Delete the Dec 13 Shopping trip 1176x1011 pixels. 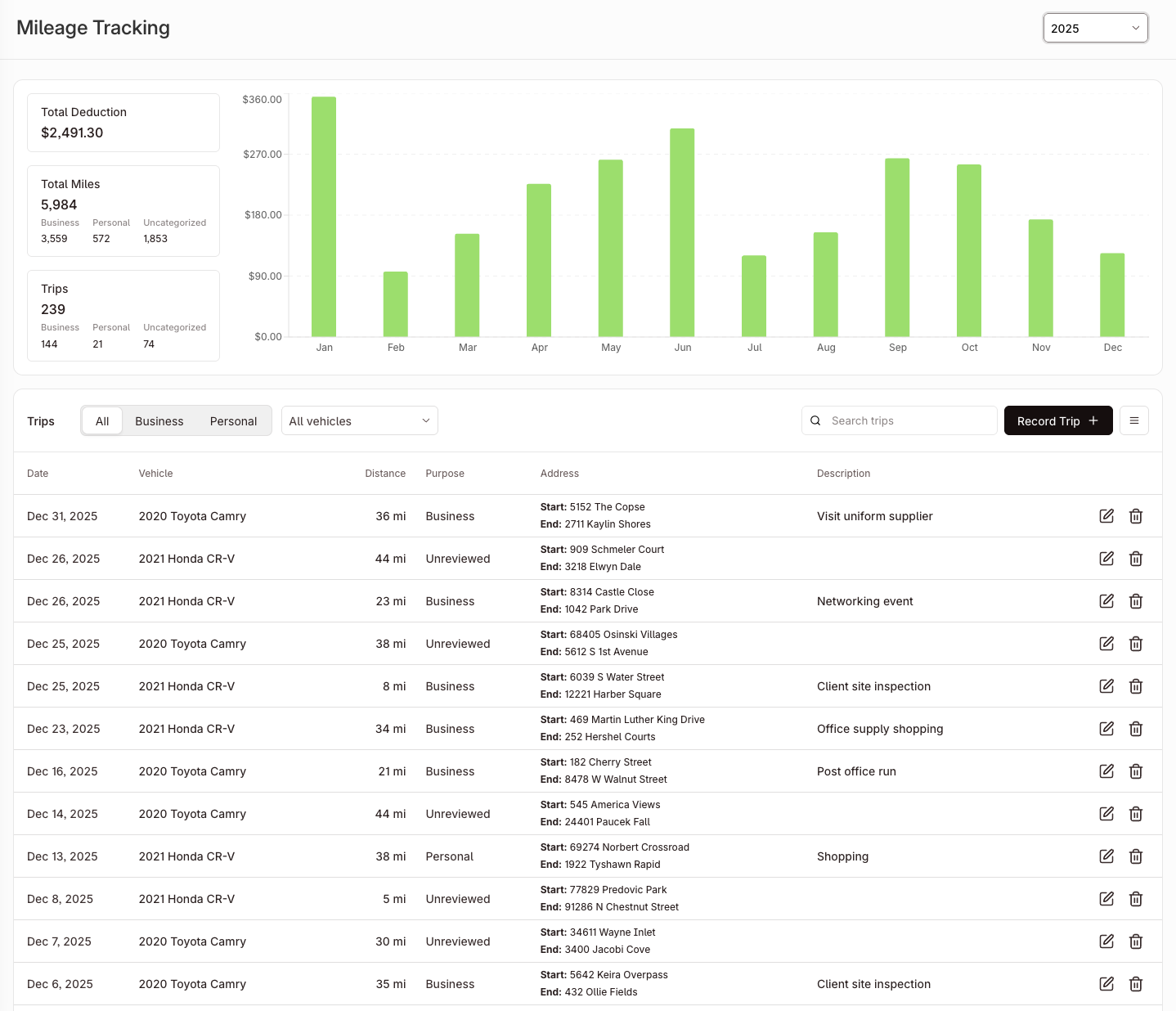[x=1136, y=856]
